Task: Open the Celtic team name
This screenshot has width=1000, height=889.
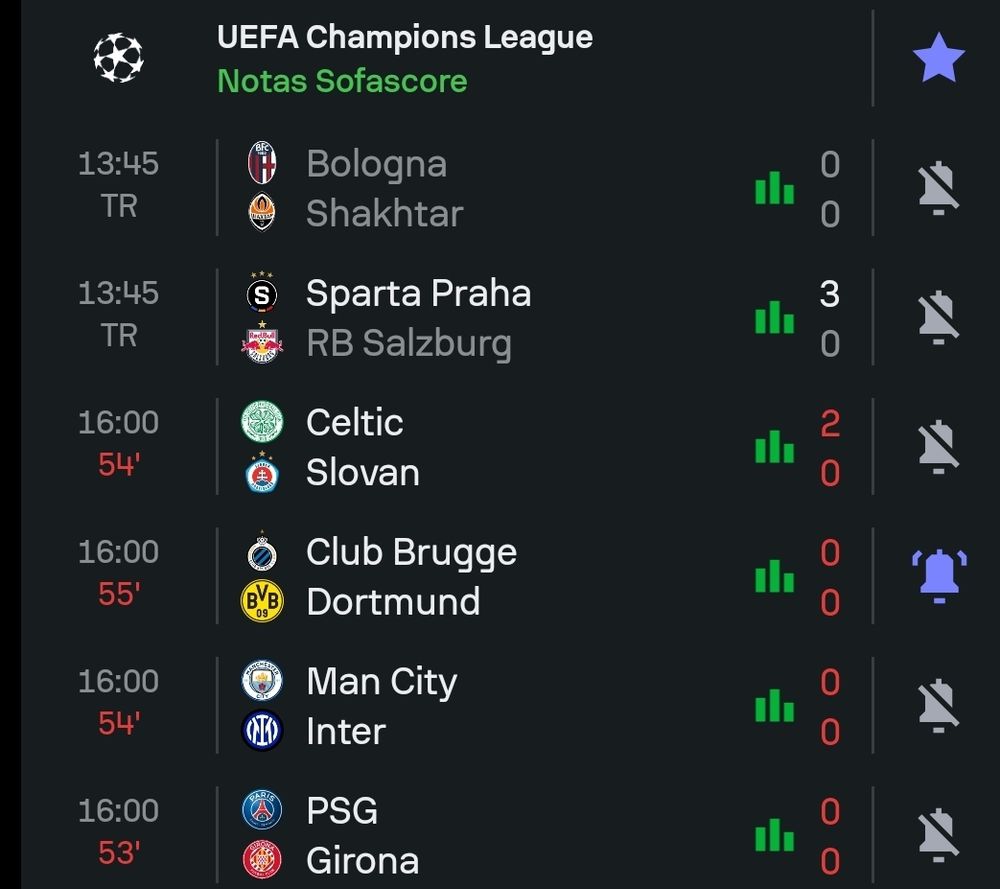Action: 354,422
